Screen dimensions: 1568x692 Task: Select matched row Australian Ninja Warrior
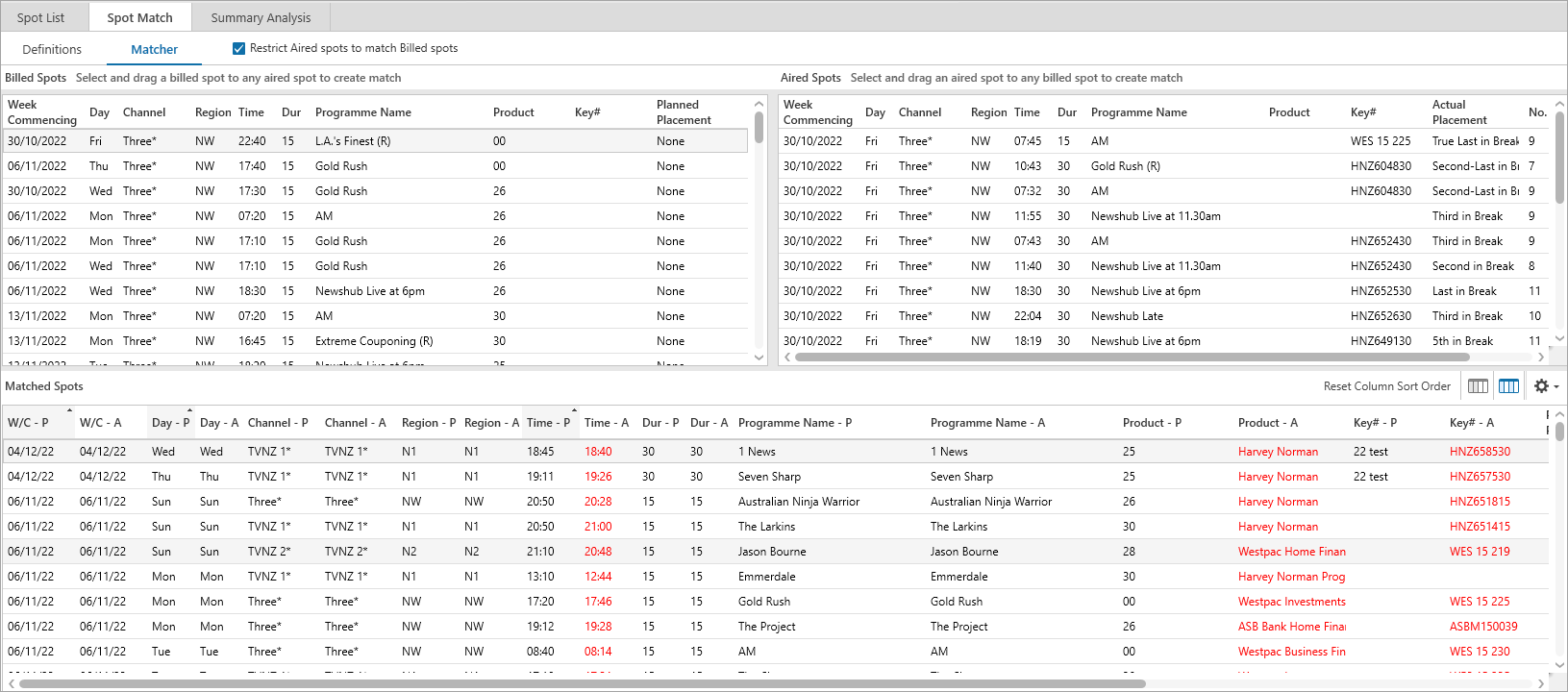pyautogui.click(x=775, y=502)
